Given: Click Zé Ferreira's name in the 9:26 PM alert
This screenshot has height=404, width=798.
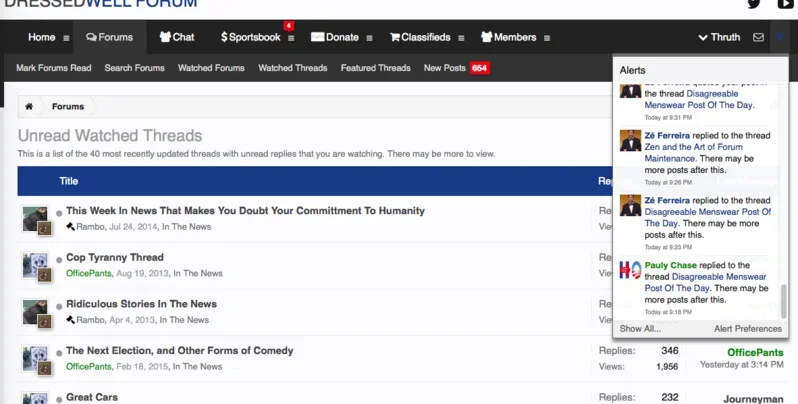Looking at the screenshot, I should click(x=667, y=135).
